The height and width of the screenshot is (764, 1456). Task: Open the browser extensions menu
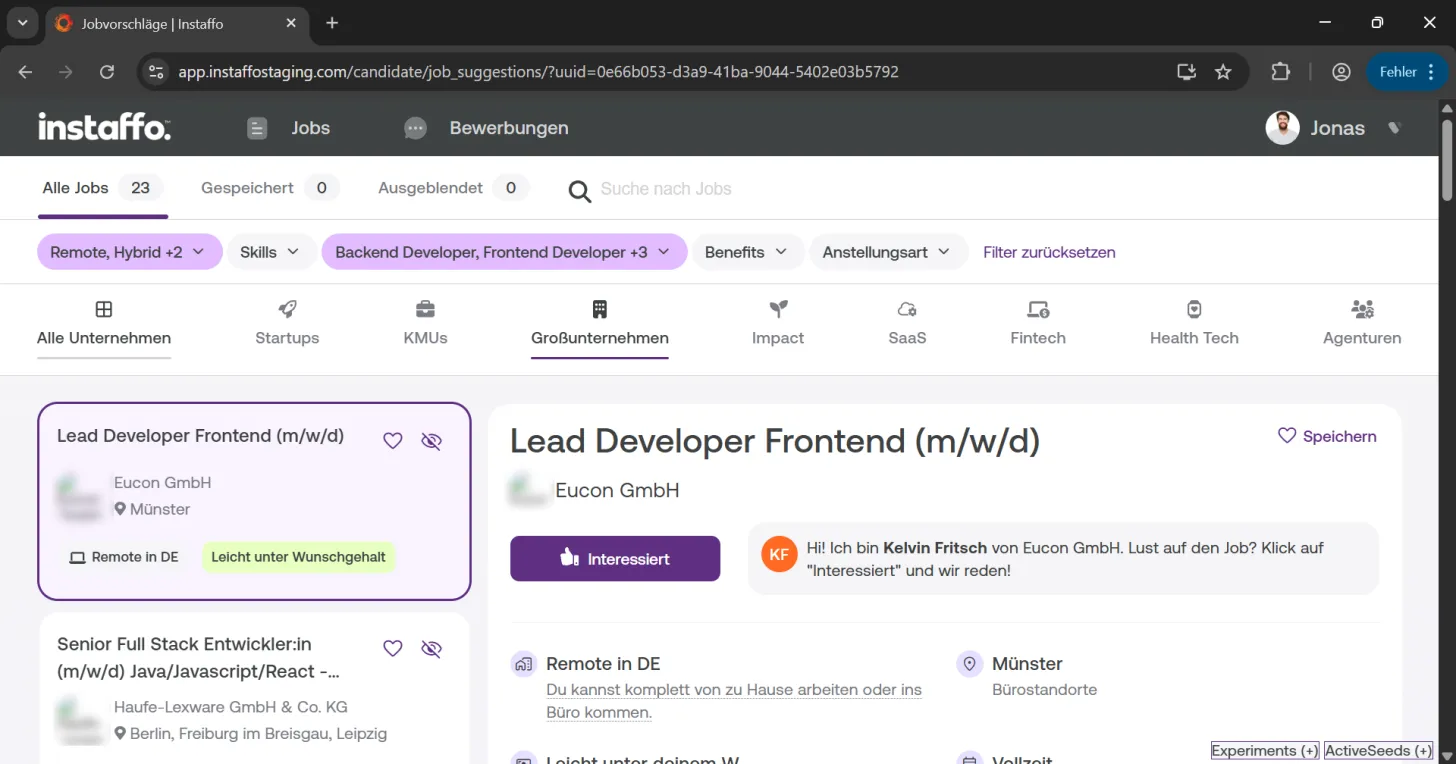coord(1281,72)
